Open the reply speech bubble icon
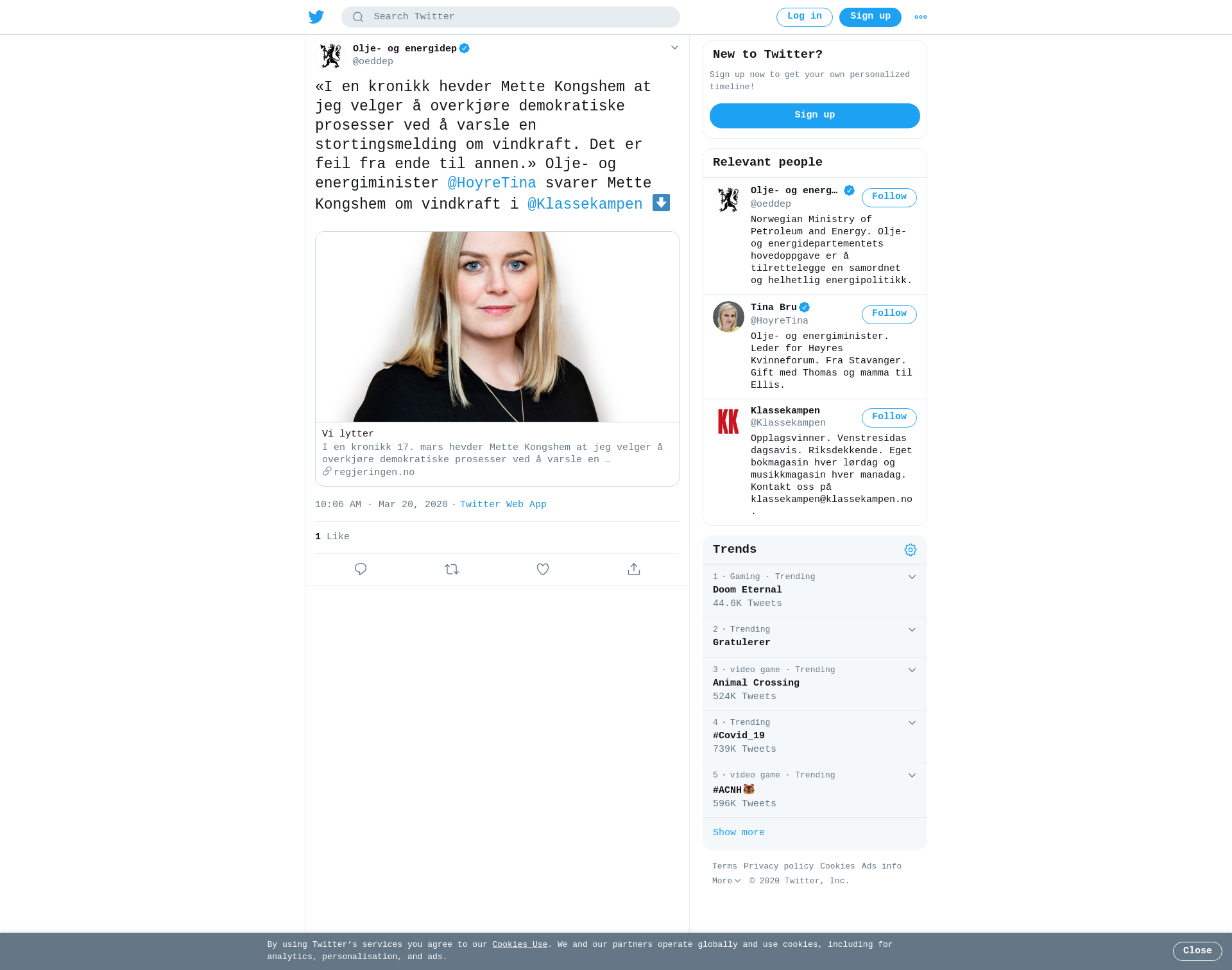Viewport: 1232px width, 970px height. pos(361,569)
